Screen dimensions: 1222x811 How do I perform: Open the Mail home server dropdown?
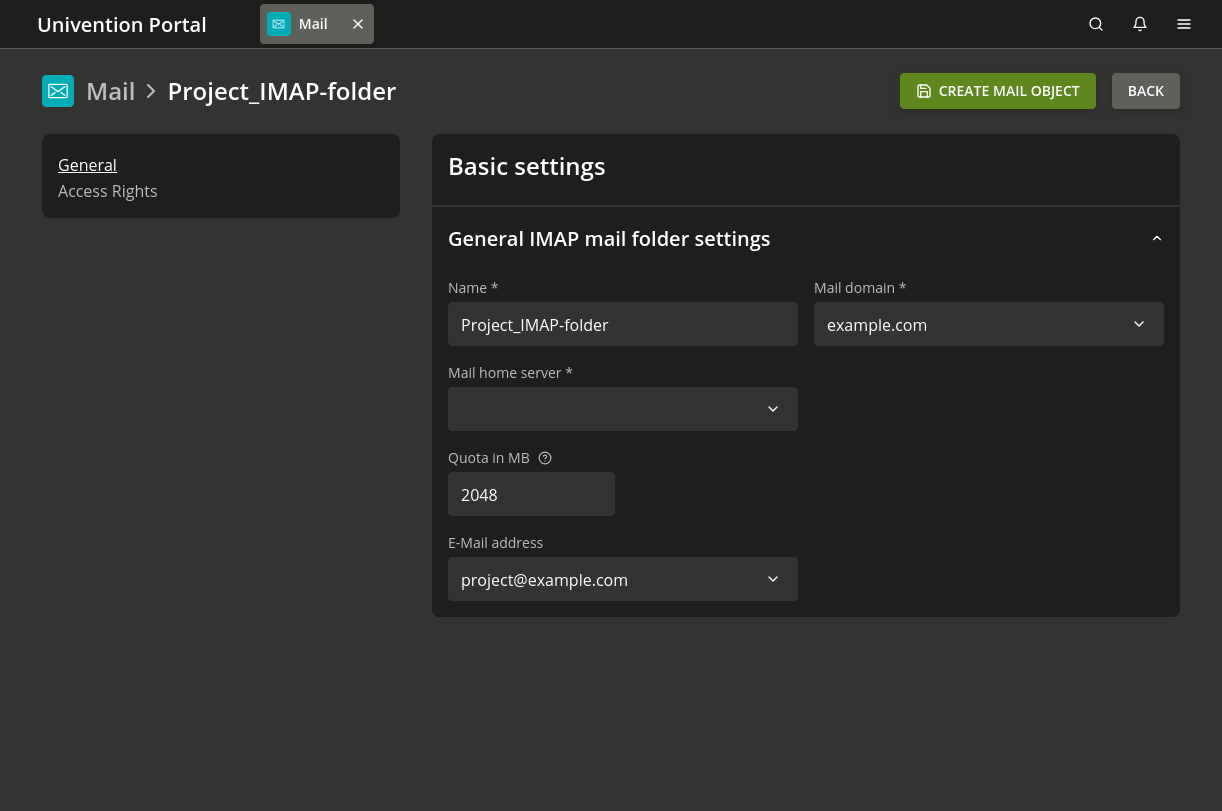point(622,409)
